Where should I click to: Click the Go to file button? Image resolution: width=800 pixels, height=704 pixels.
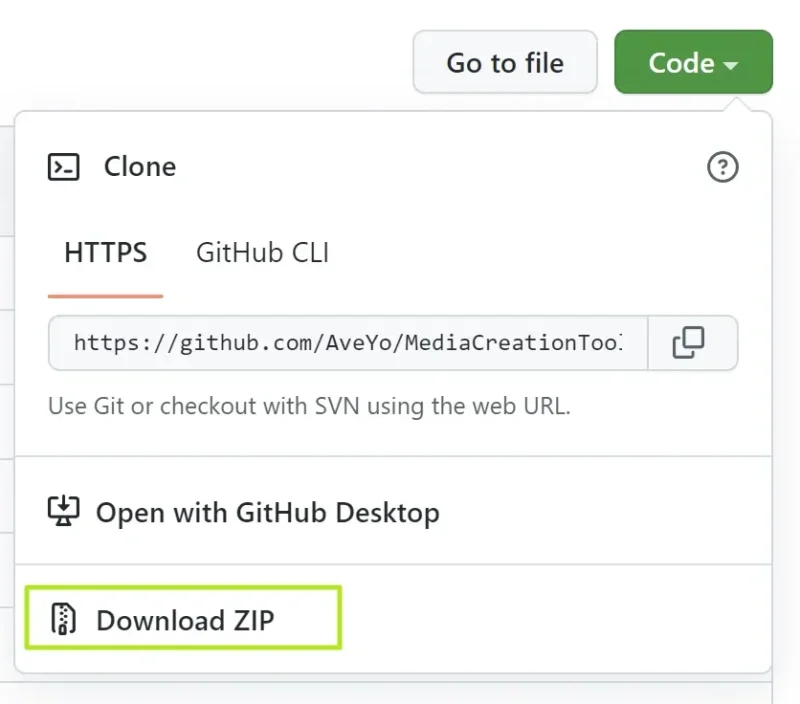[505, 63]
